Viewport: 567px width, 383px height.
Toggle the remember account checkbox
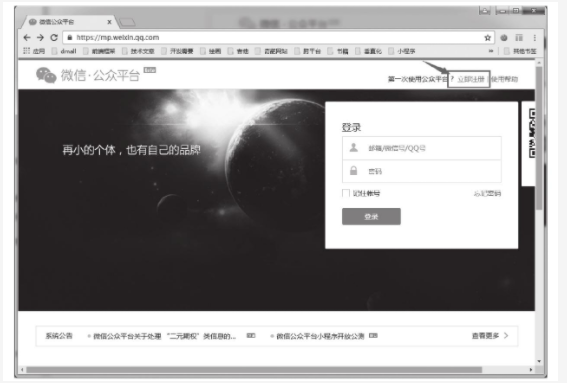[346, 193]
